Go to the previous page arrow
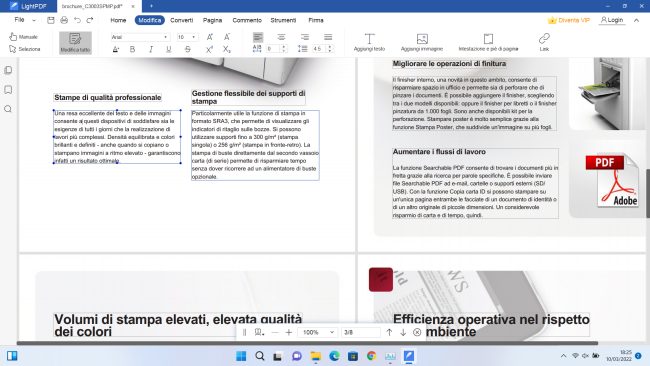This screenshot has height=366, width=650. [389, 332]
